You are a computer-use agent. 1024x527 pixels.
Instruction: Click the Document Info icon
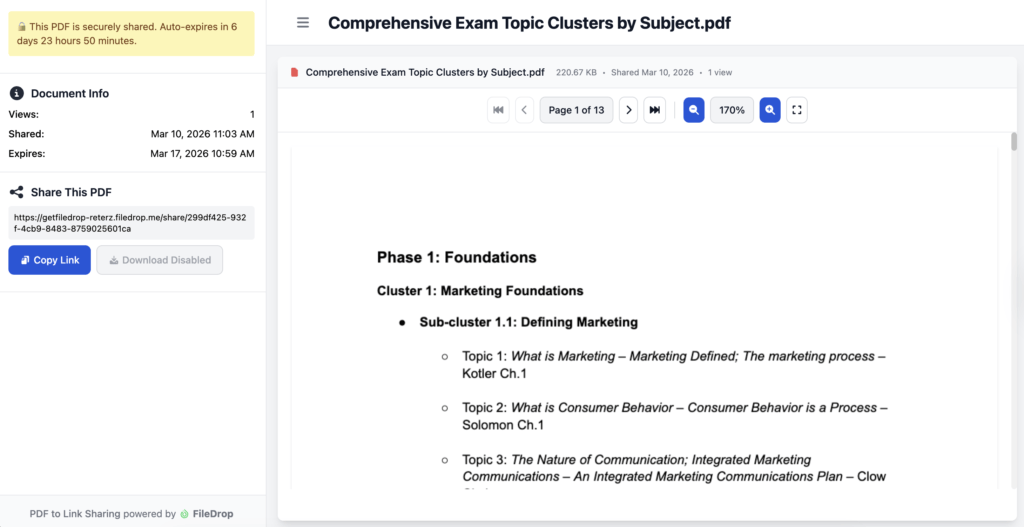tap(16, 93)
